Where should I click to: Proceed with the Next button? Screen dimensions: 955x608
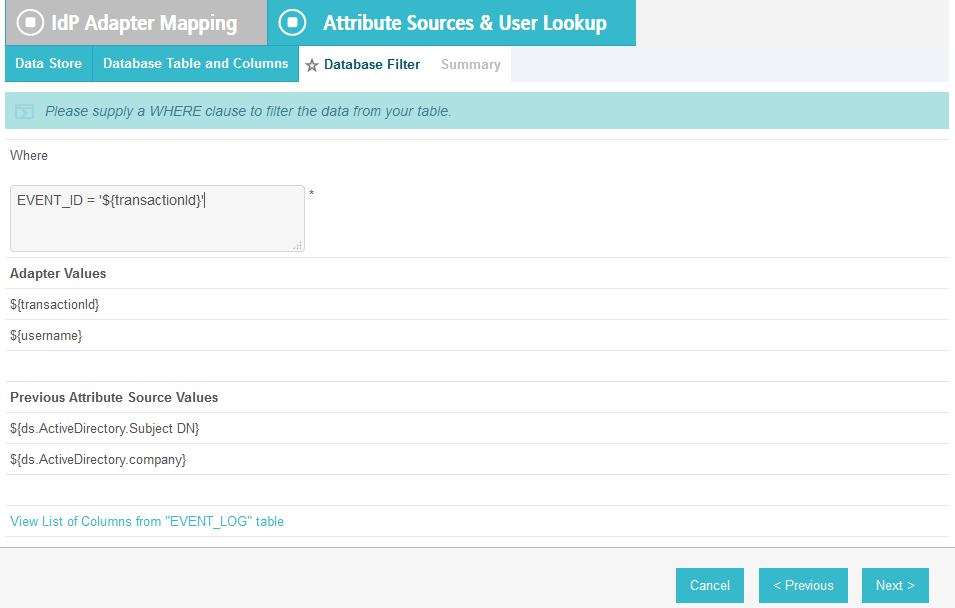tap(895, 585)
